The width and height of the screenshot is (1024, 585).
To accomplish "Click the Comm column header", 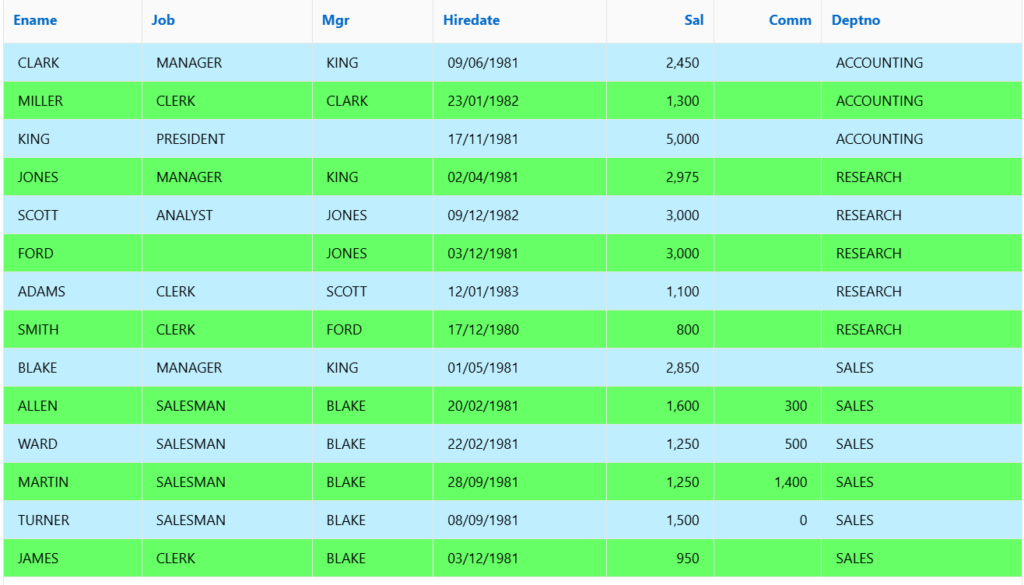I will tap(790, 20).
